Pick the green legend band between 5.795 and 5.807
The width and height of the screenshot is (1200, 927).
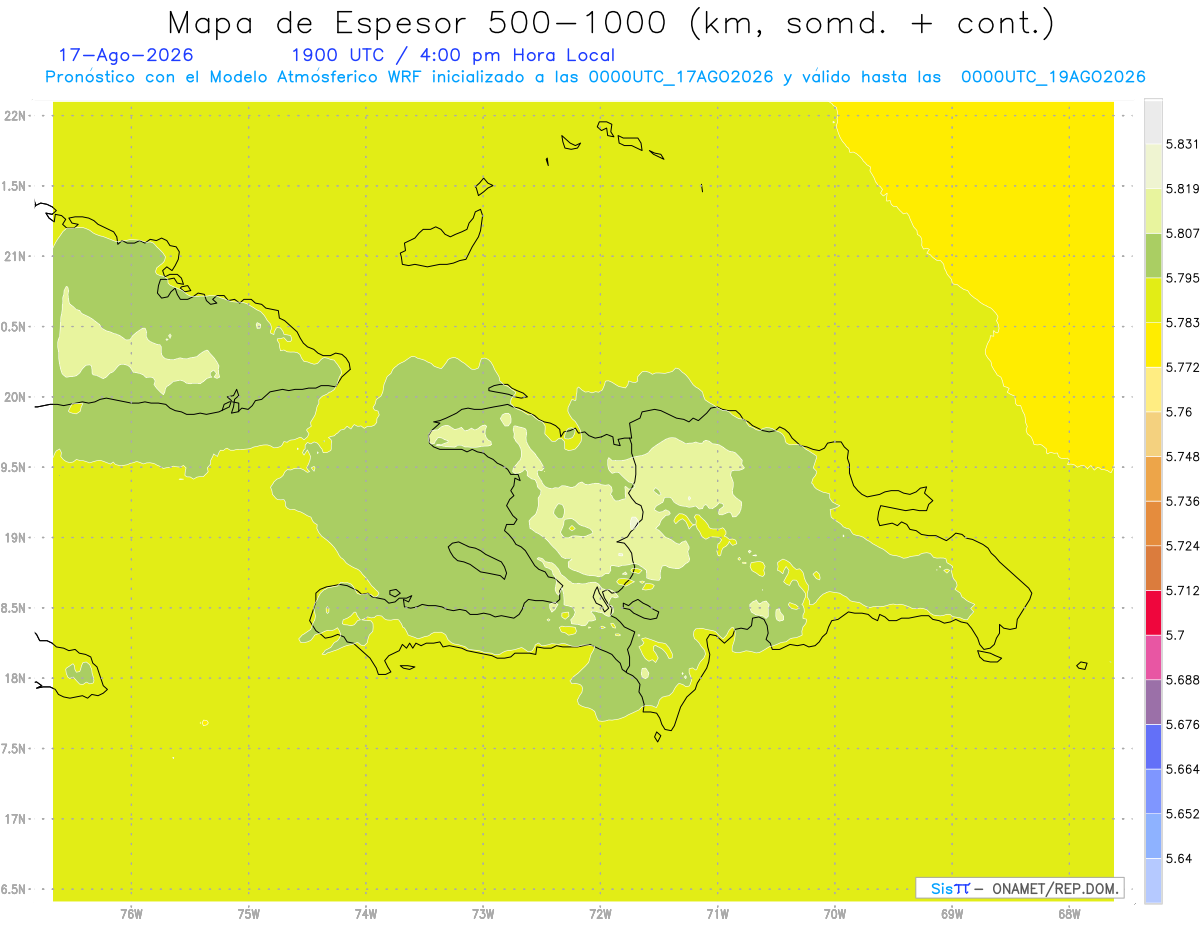pos(1153,256)
